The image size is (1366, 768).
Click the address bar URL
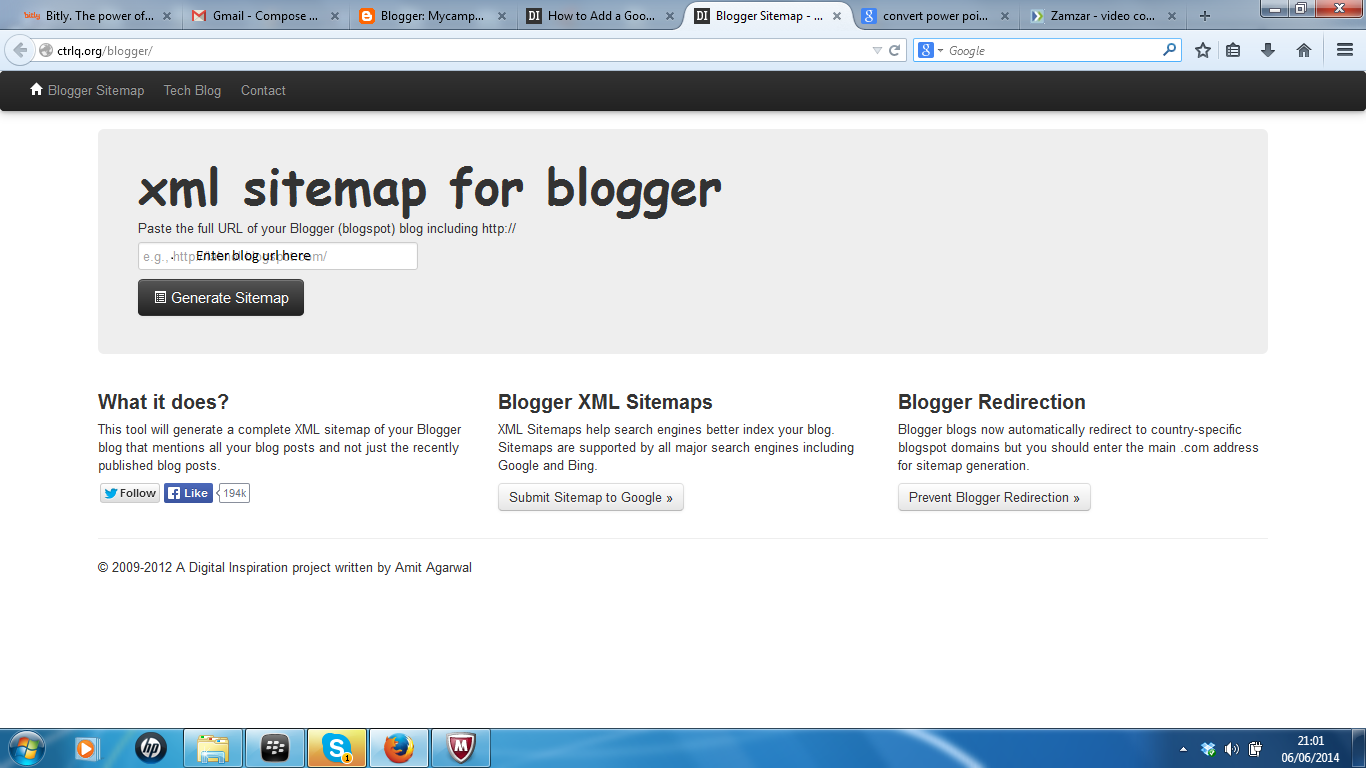coord(104,50)
